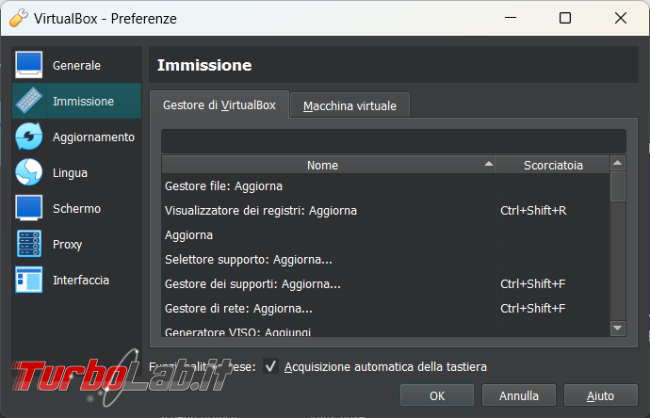Click the scrollbar down arrow
This screenshot has height=418, width=650.
click(x=618, y=328)
